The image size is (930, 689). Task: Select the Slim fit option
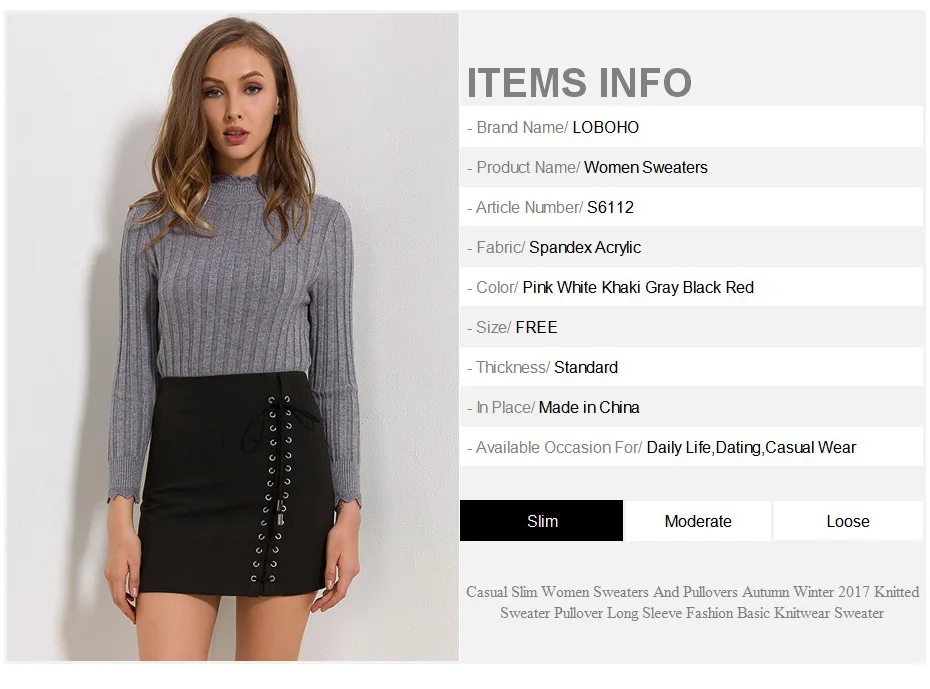[x=542, y=521]
